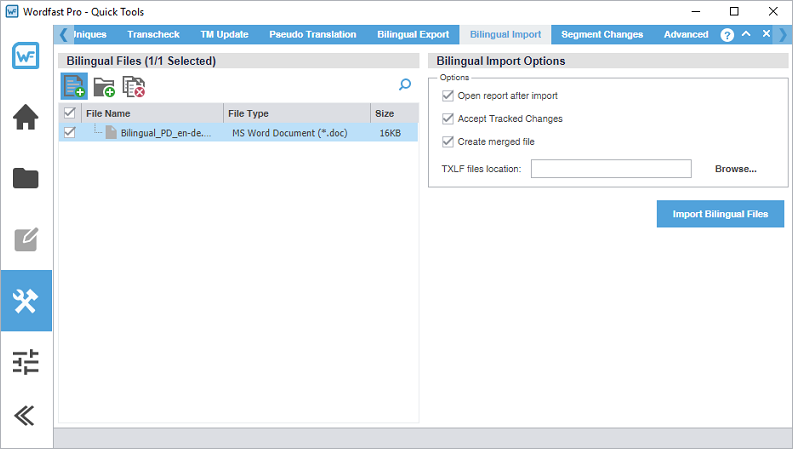Open the Projects folder sidebar icon
This screenshot has height=449, width=793.
point(26,179)
